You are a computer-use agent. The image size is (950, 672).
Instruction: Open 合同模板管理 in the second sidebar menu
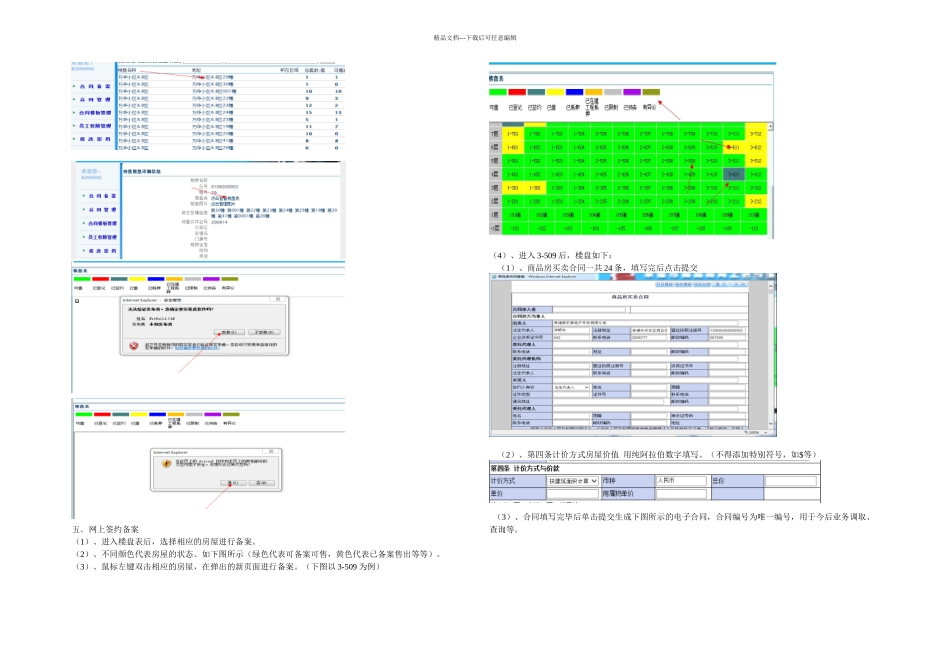click(x=100, y=223)
